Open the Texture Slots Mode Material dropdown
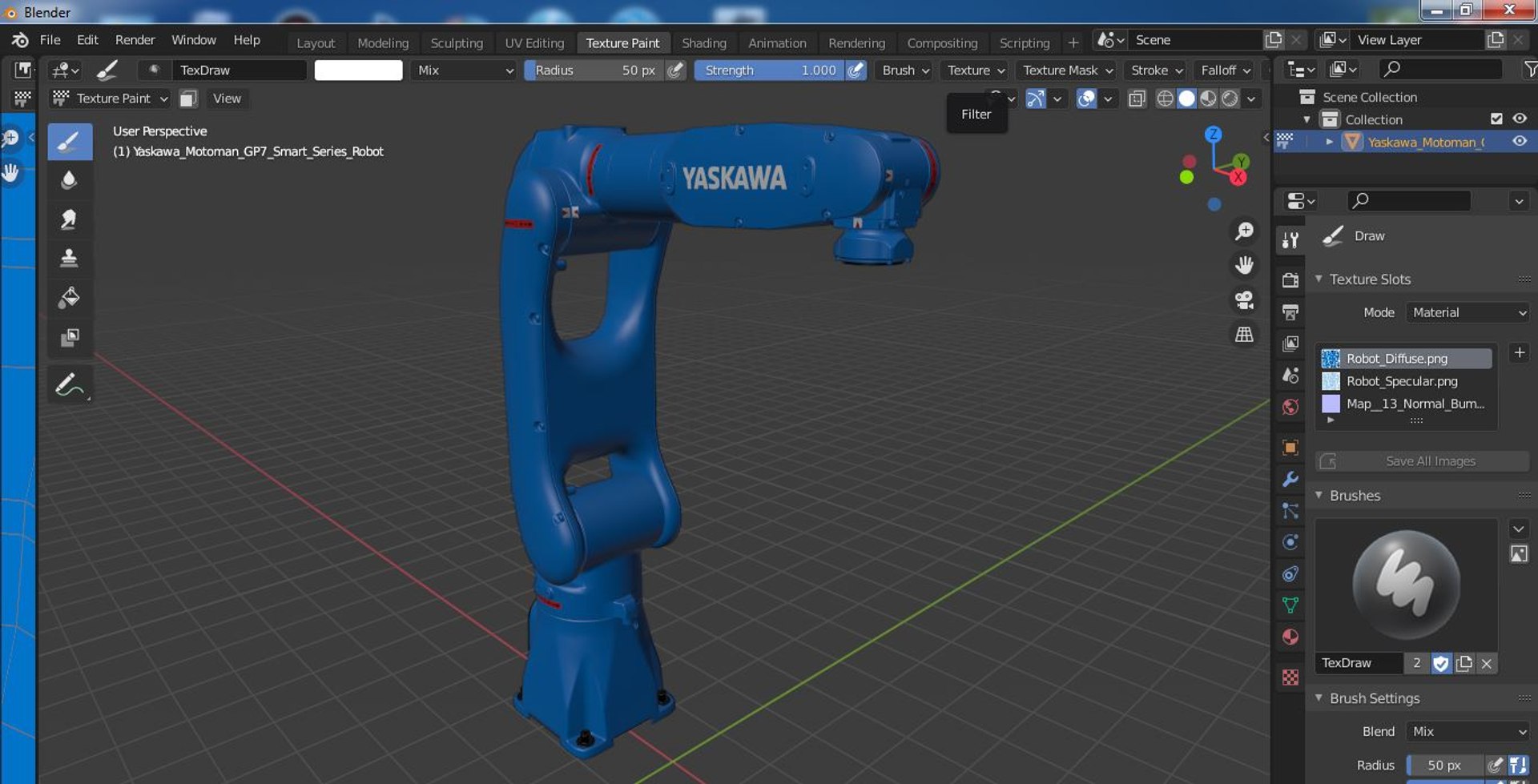 (x=1468, y=312)
